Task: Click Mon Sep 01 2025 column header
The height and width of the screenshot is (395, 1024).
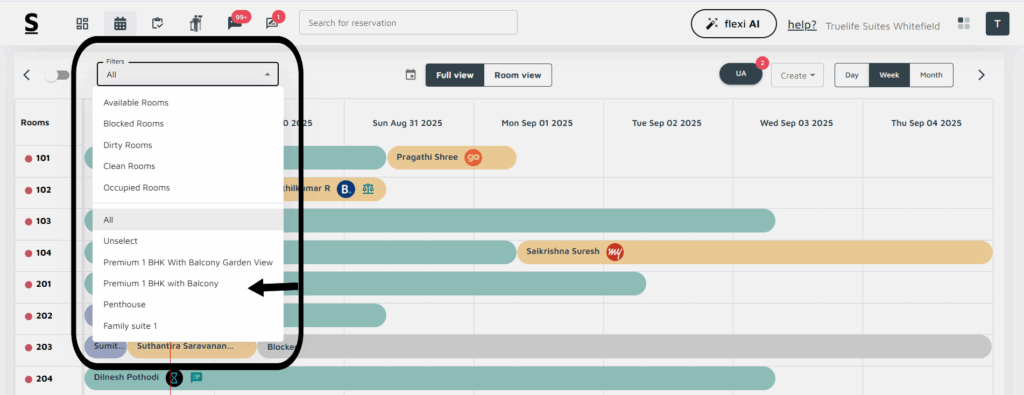Action: pos(536,123)
